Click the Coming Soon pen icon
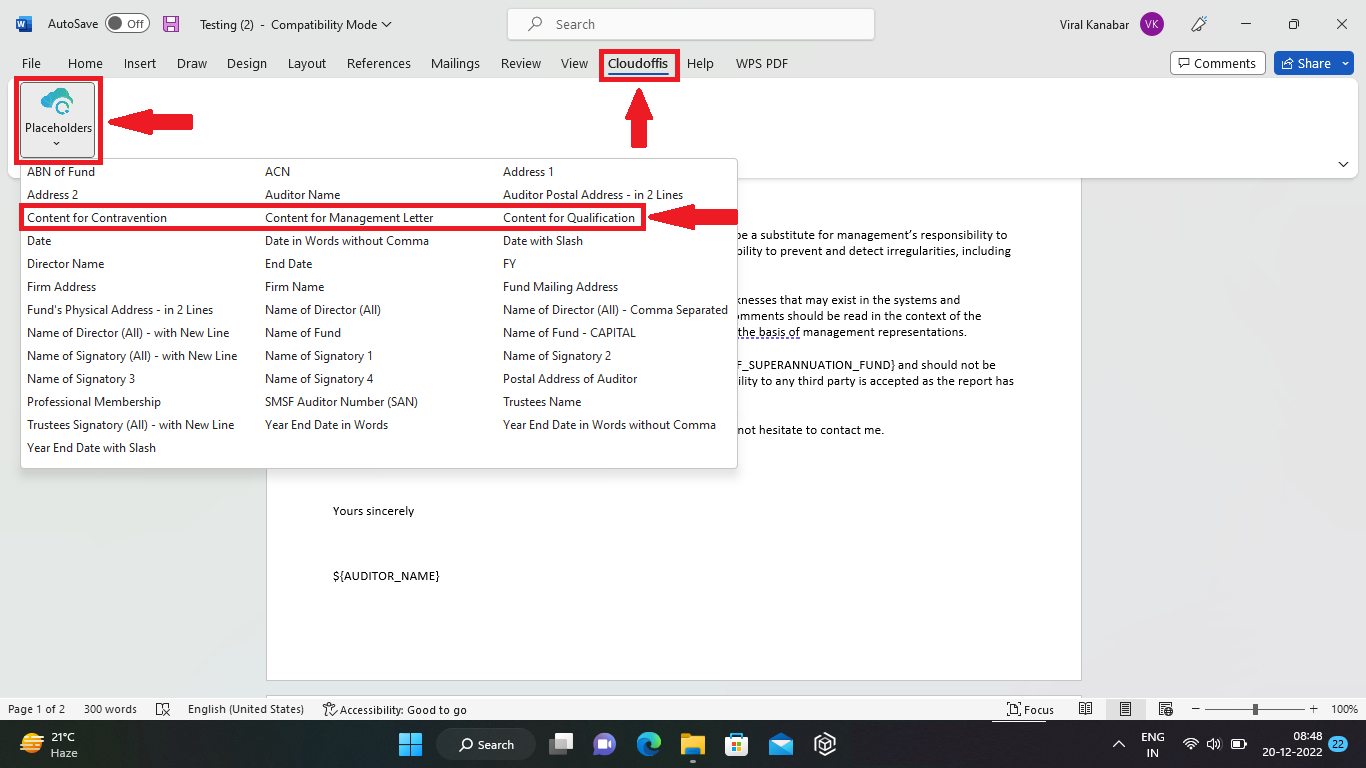This screenshot has width=1366, height=768. 1198,24
